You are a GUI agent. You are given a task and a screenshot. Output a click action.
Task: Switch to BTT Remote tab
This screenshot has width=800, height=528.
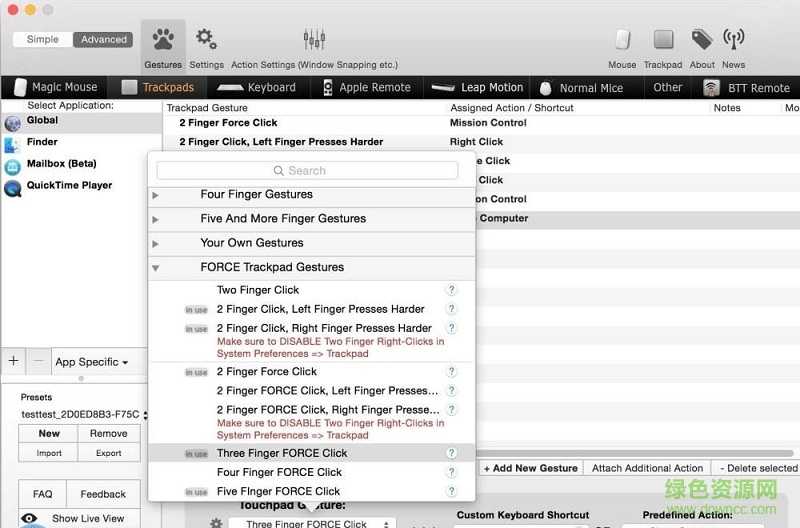[746, 88]
